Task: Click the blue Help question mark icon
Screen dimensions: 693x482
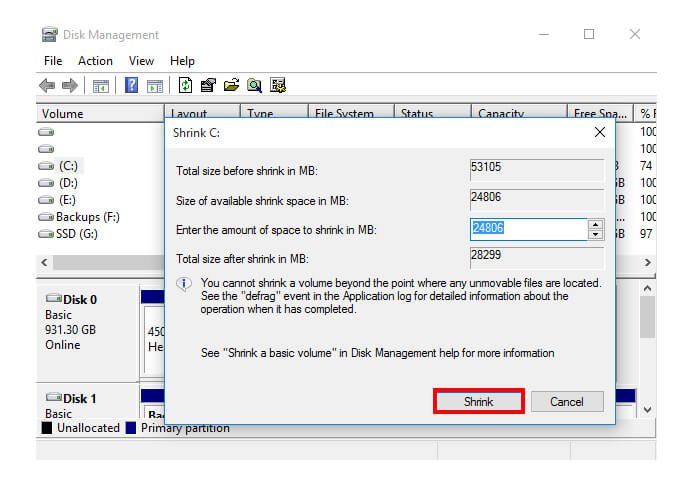Action: point(131,86)
